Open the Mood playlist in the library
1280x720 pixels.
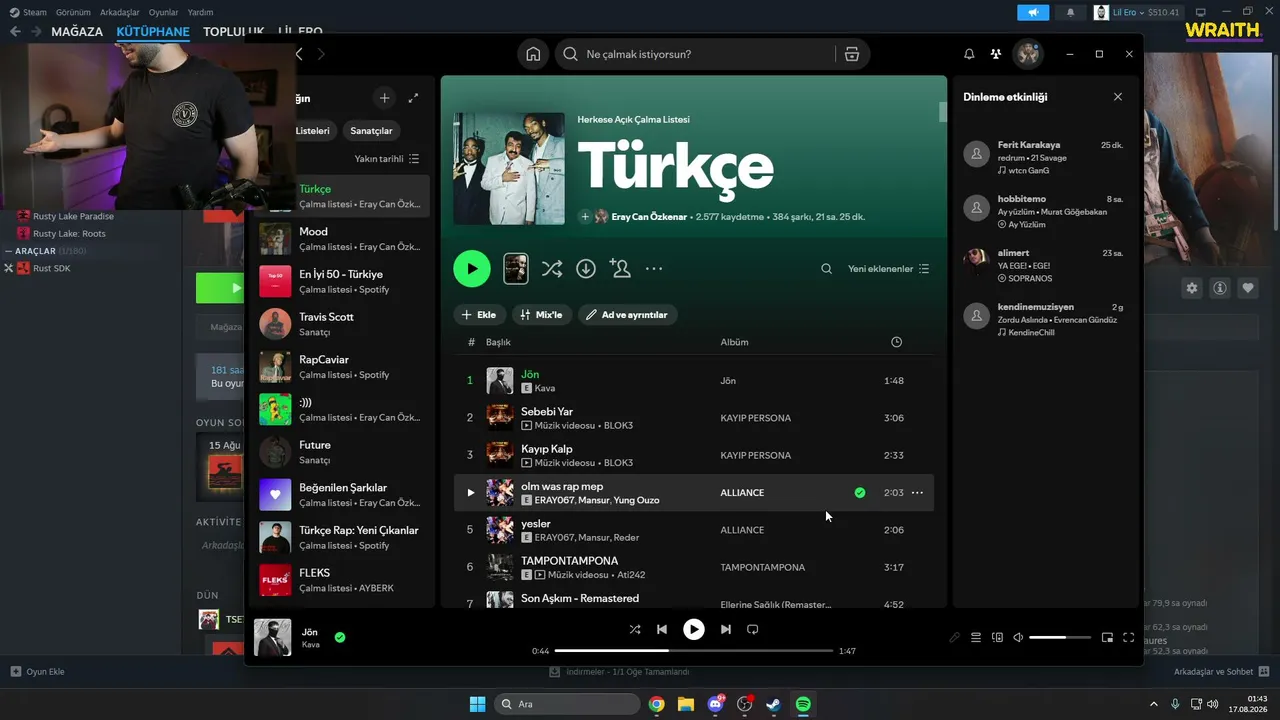(342, 239)
